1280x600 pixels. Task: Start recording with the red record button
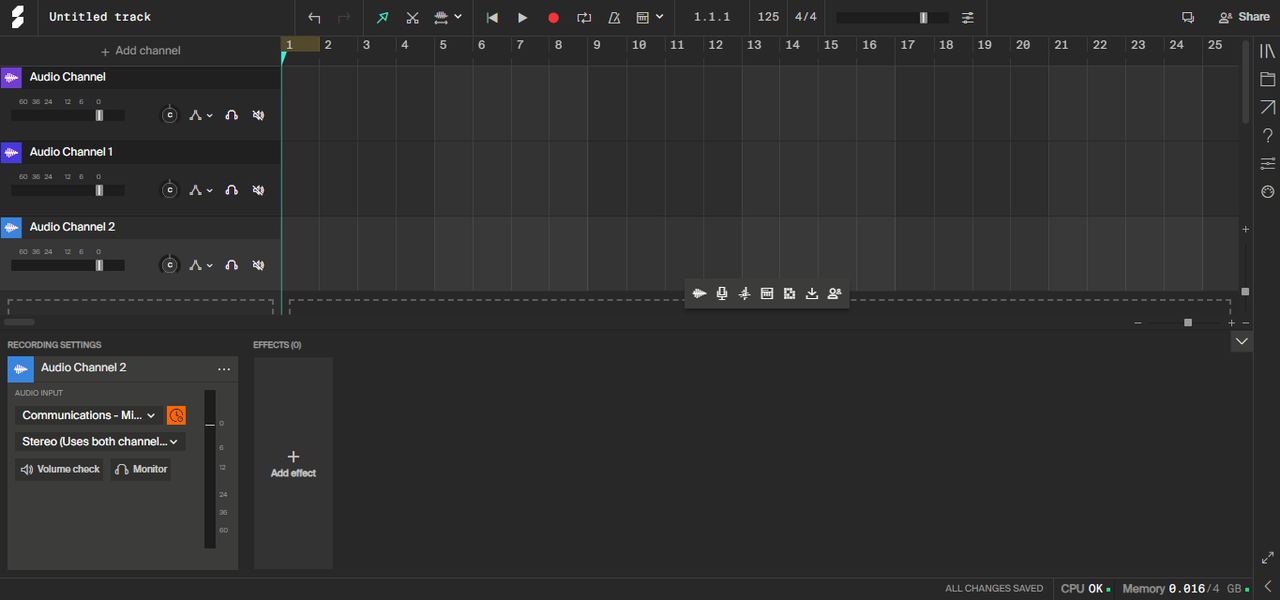click(x=553, y=17)
